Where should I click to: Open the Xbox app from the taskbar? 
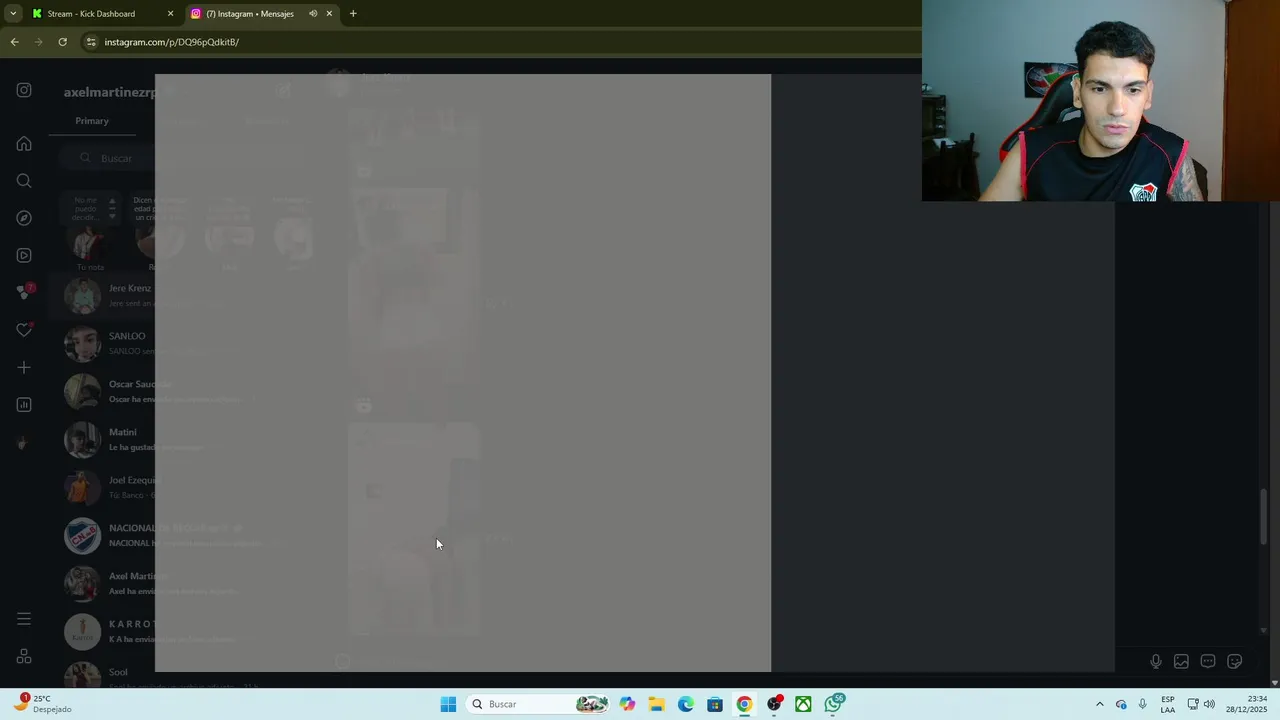click(803, 704)
